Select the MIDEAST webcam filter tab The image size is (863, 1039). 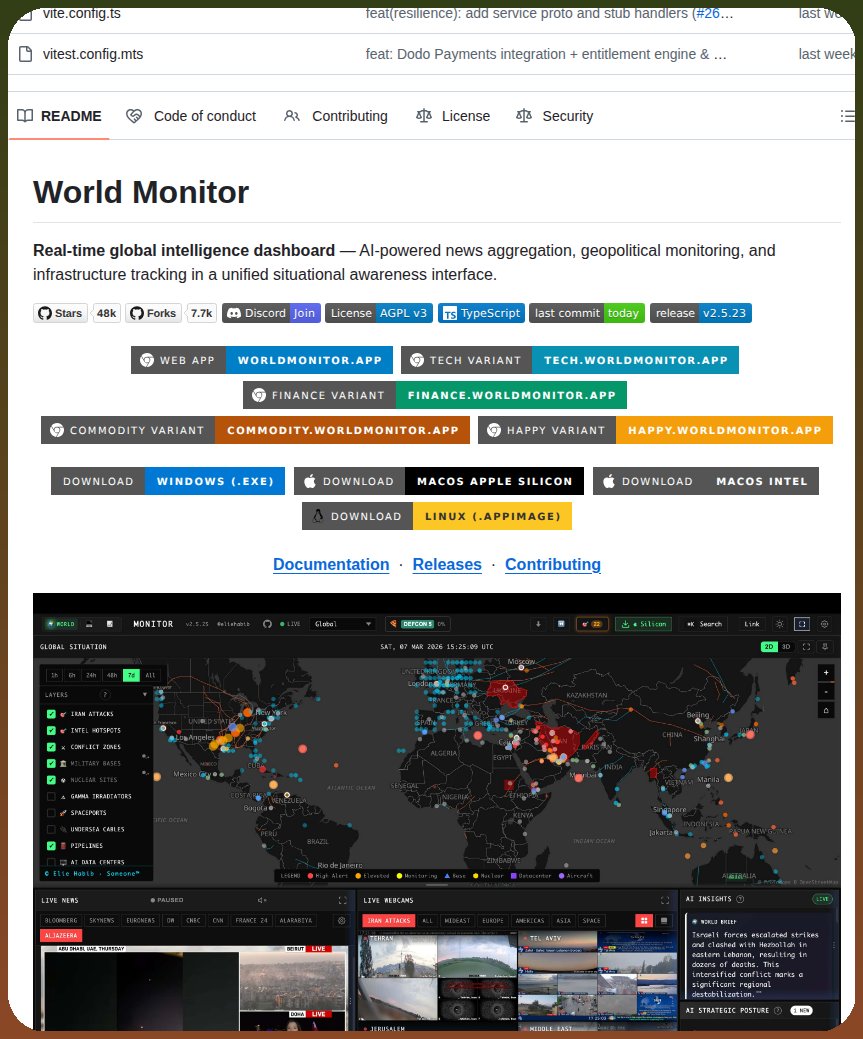457,921
